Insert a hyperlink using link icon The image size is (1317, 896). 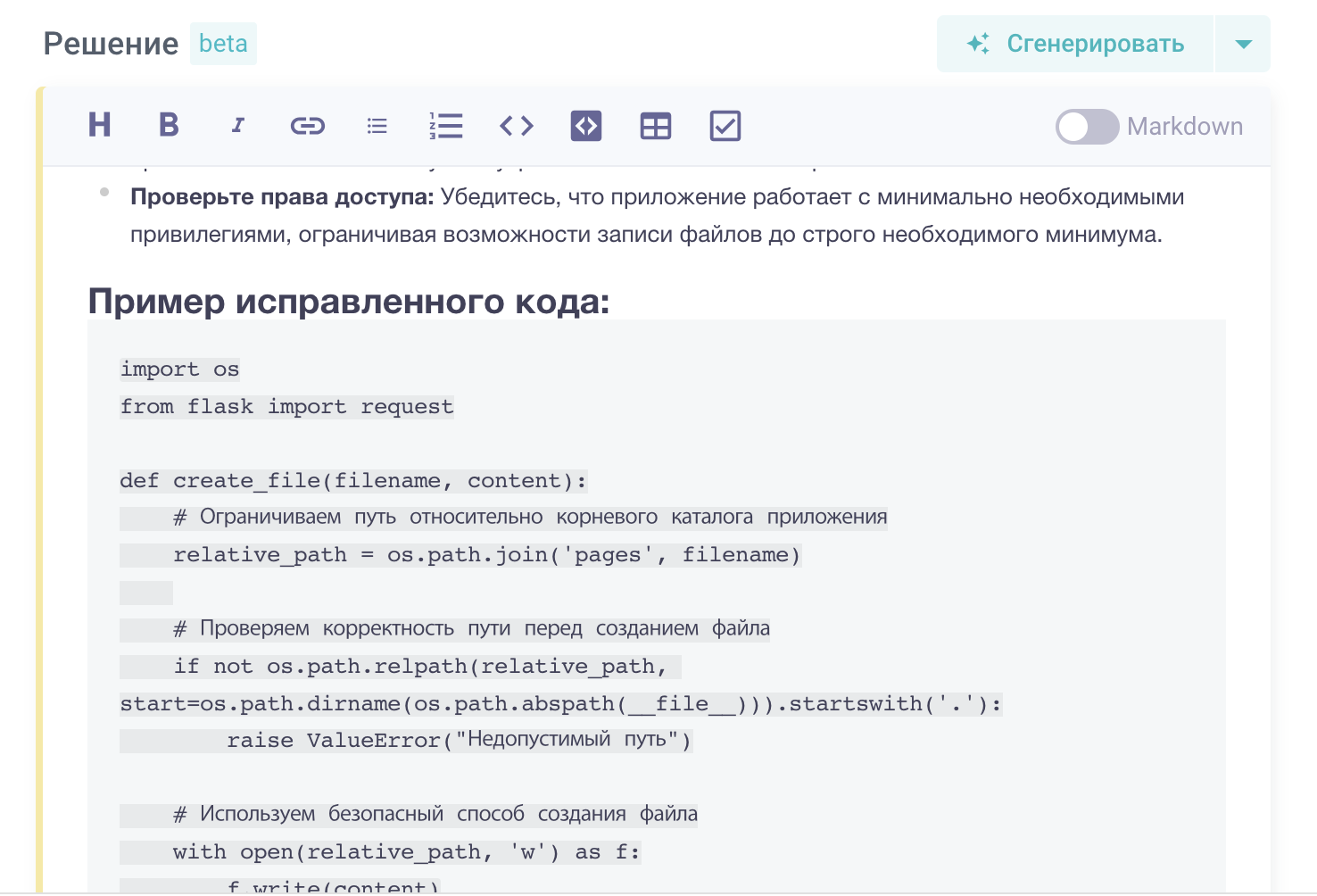308,126
